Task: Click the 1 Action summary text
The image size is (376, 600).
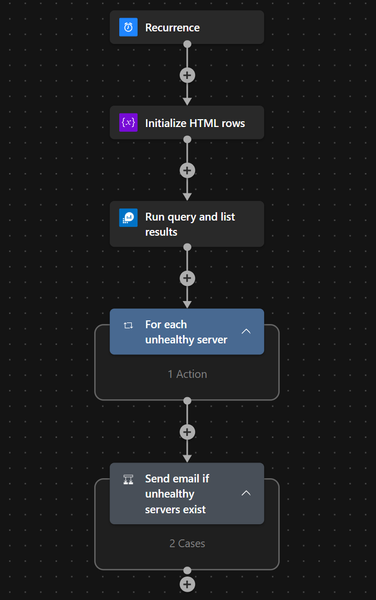Action: pos(187,374)
